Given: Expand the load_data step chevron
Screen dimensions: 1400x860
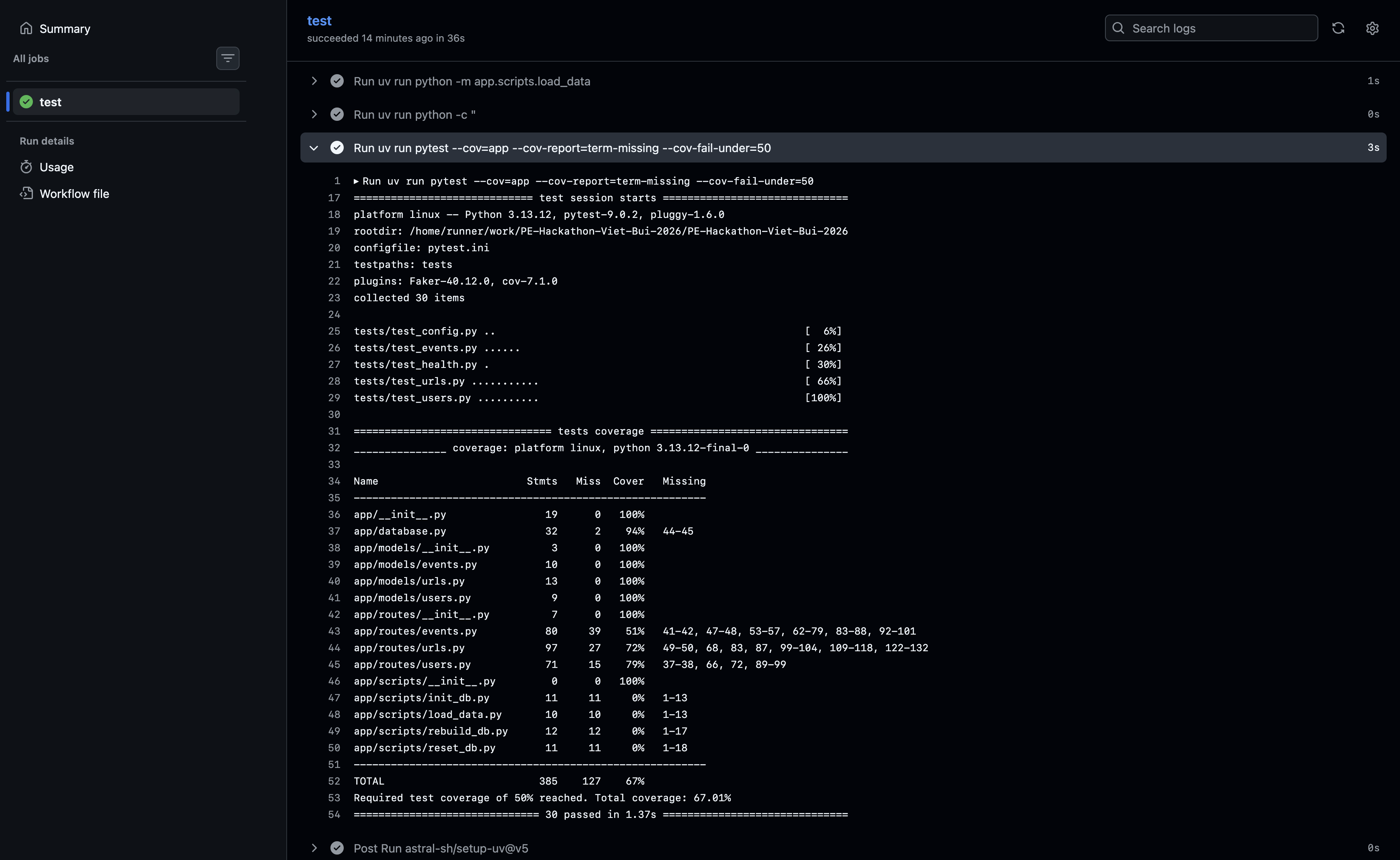Looking at the screenshot, I should pos(314,81).
